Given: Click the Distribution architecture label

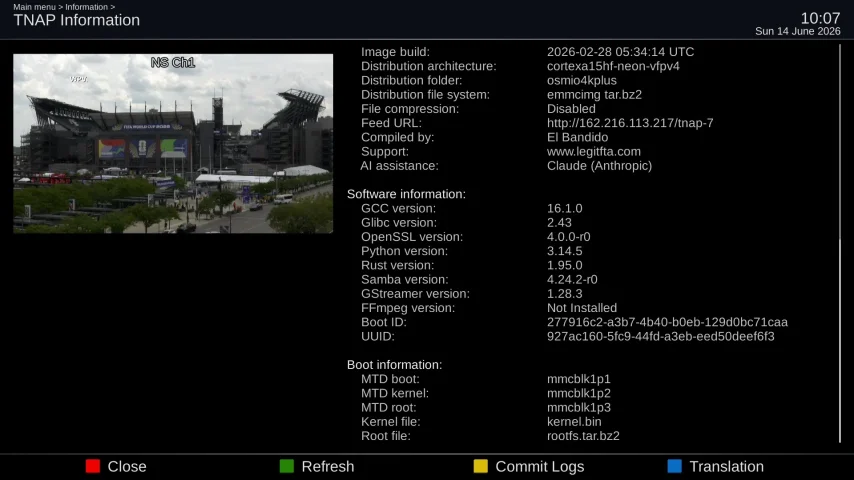Looking at the screenshot, I should tap(429, 66).
